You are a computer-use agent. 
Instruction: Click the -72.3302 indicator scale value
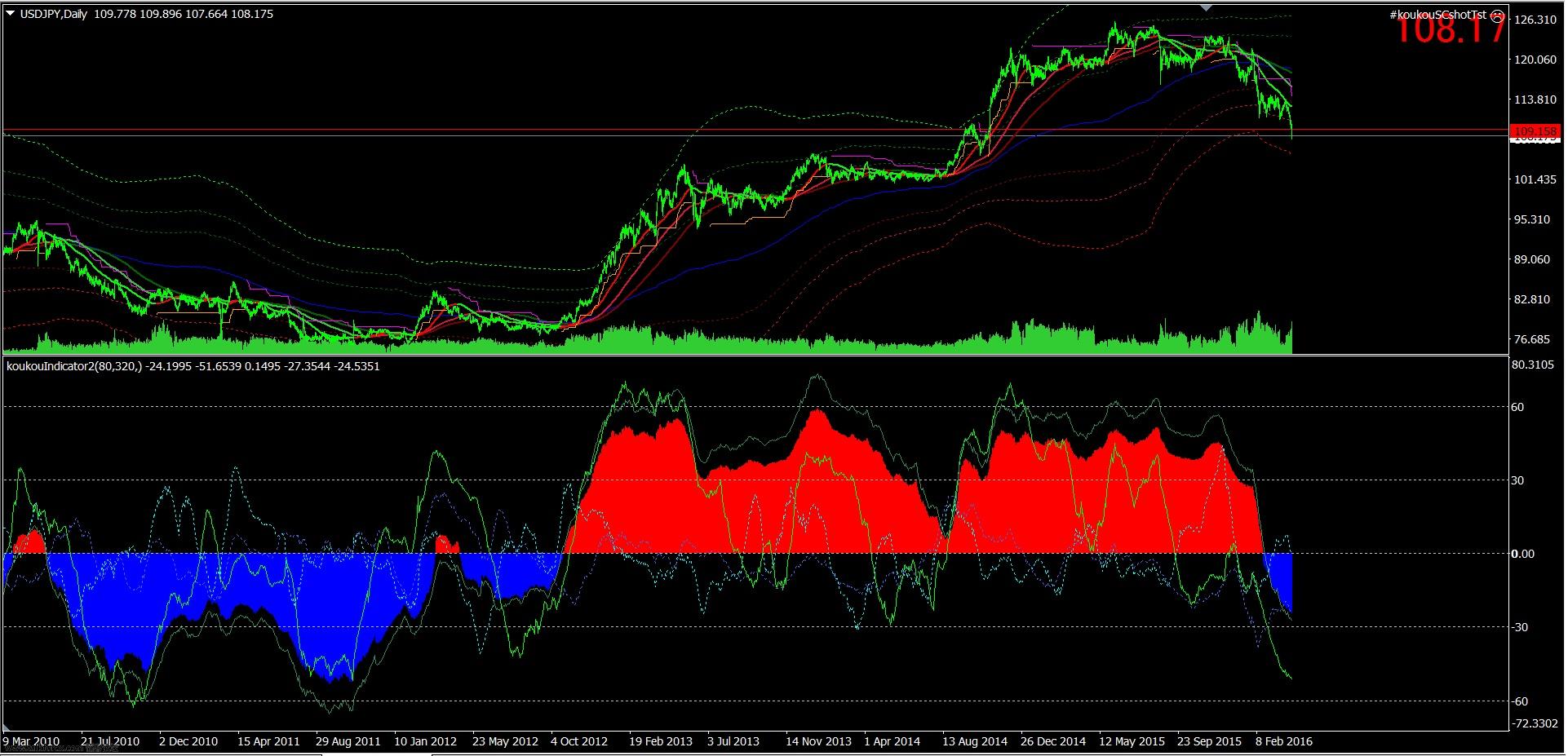point(1533,723)
